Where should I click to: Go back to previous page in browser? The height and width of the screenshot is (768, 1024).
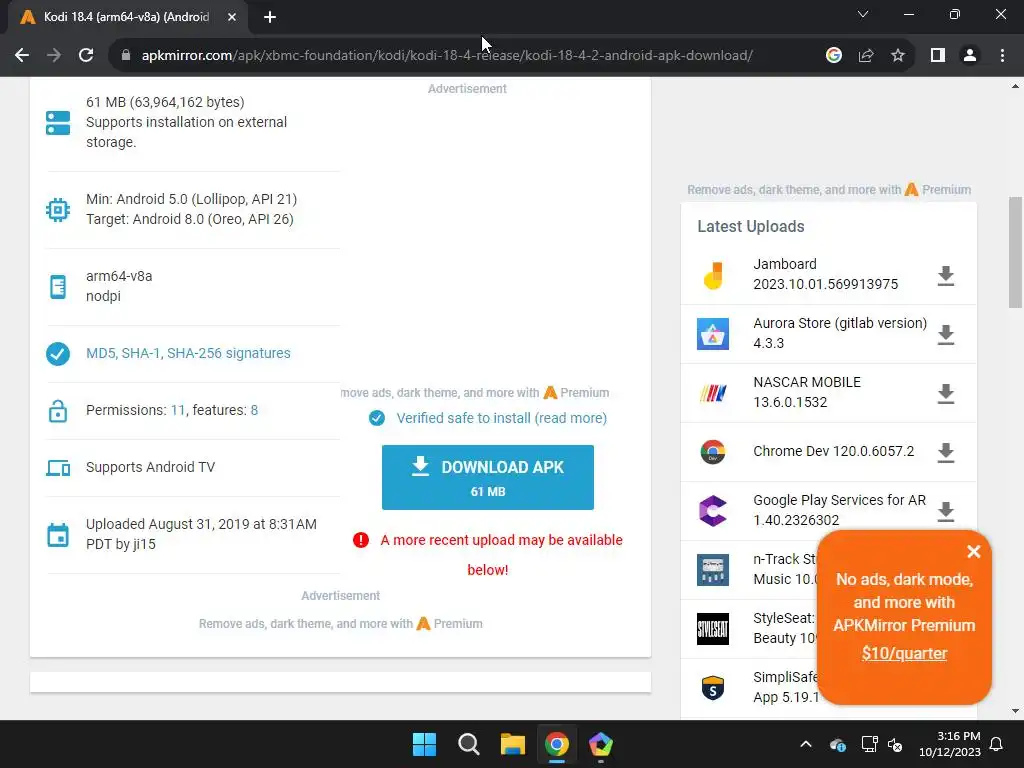point(22,56)
